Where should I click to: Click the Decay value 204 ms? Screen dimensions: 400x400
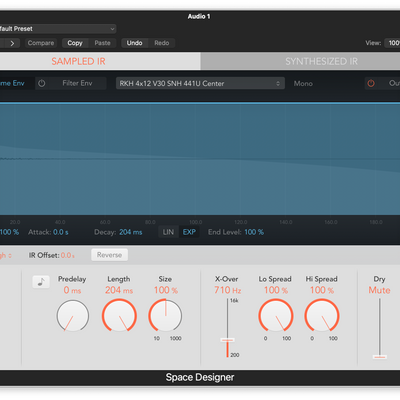coord(131,232)
